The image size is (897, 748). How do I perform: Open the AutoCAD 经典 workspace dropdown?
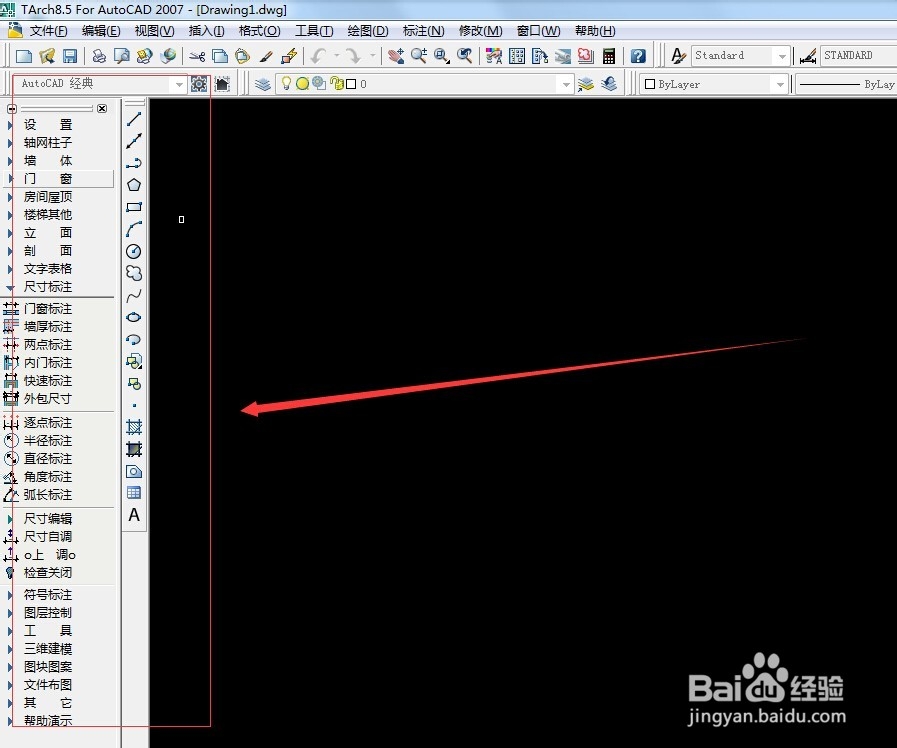coord(179,84)
